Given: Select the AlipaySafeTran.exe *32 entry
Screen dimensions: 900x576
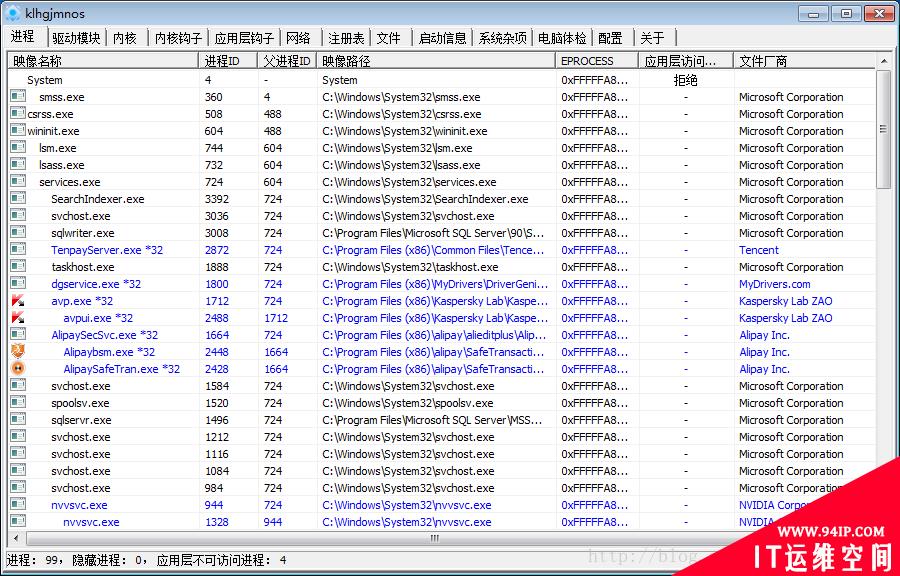Looking at the screenshot, I should coord(122,369).
